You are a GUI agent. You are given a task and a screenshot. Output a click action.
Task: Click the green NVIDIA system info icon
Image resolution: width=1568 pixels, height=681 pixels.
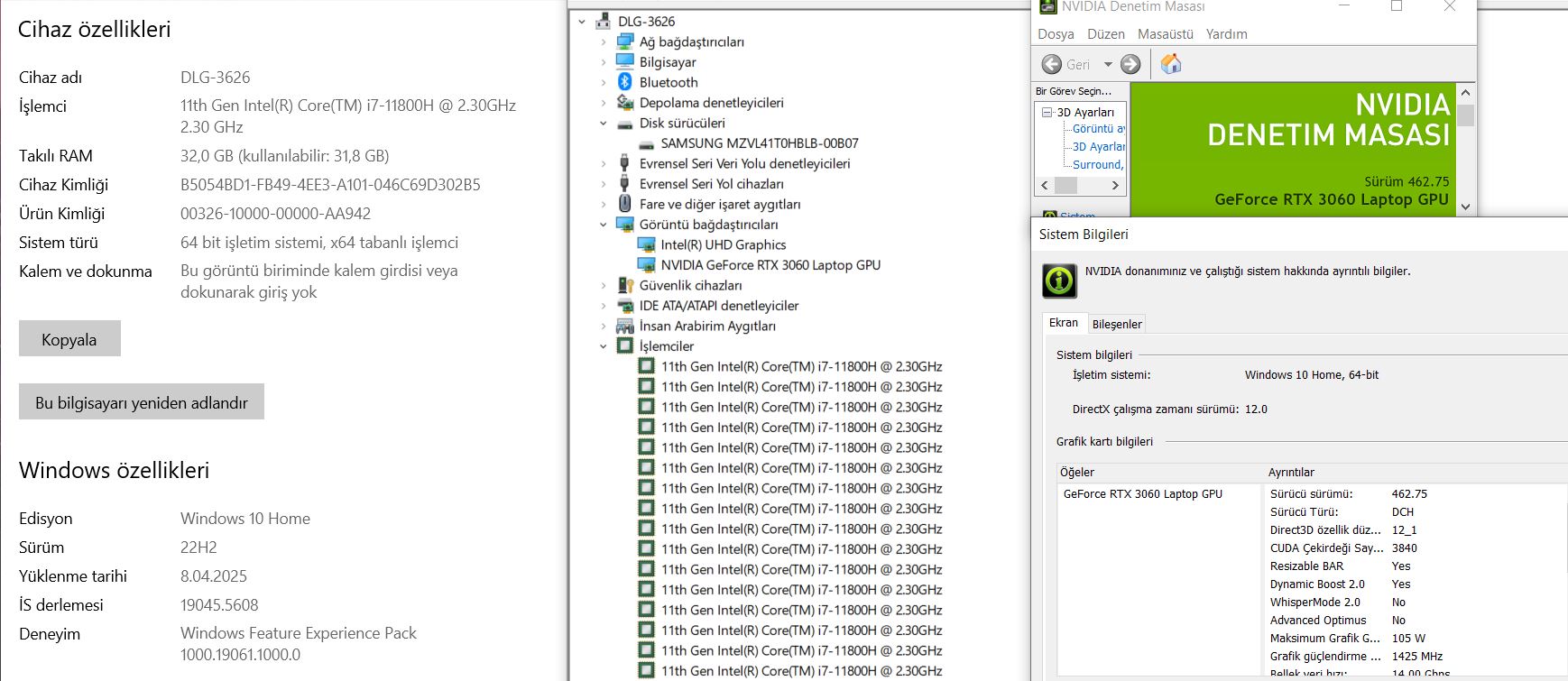click(x=1059, y=281)
